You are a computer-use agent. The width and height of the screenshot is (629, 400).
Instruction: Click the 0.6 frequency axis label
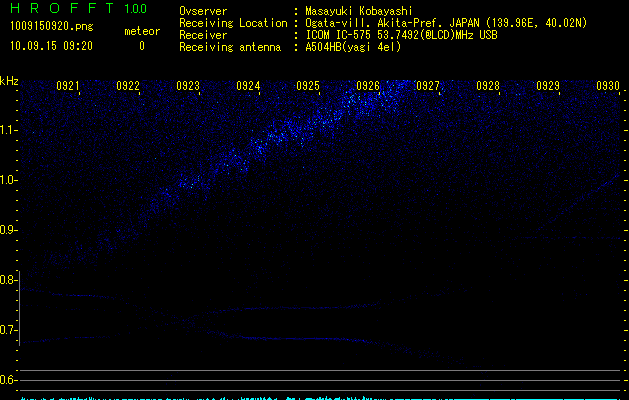8,380
